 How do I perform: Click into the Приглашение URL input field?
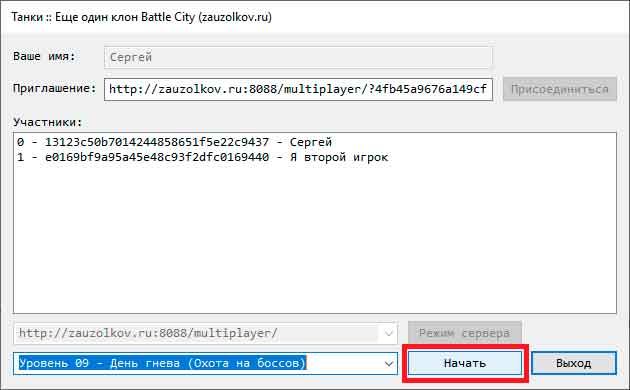[298, 89]
